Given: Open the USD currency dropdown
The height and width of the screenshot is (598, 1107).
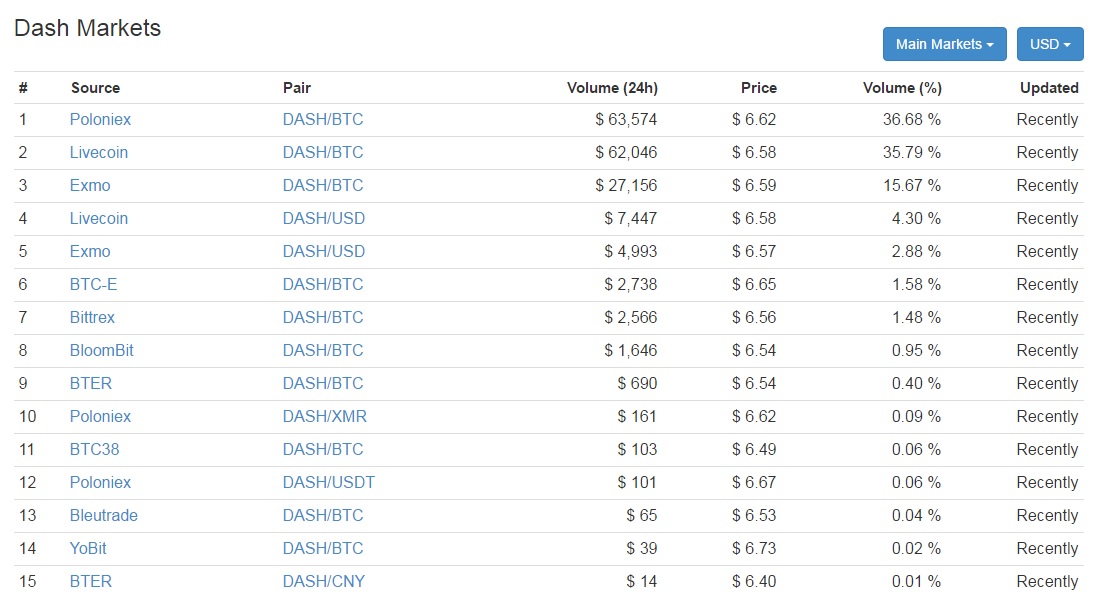Looking at the screenshot, I should click(x=1050, y=44).
